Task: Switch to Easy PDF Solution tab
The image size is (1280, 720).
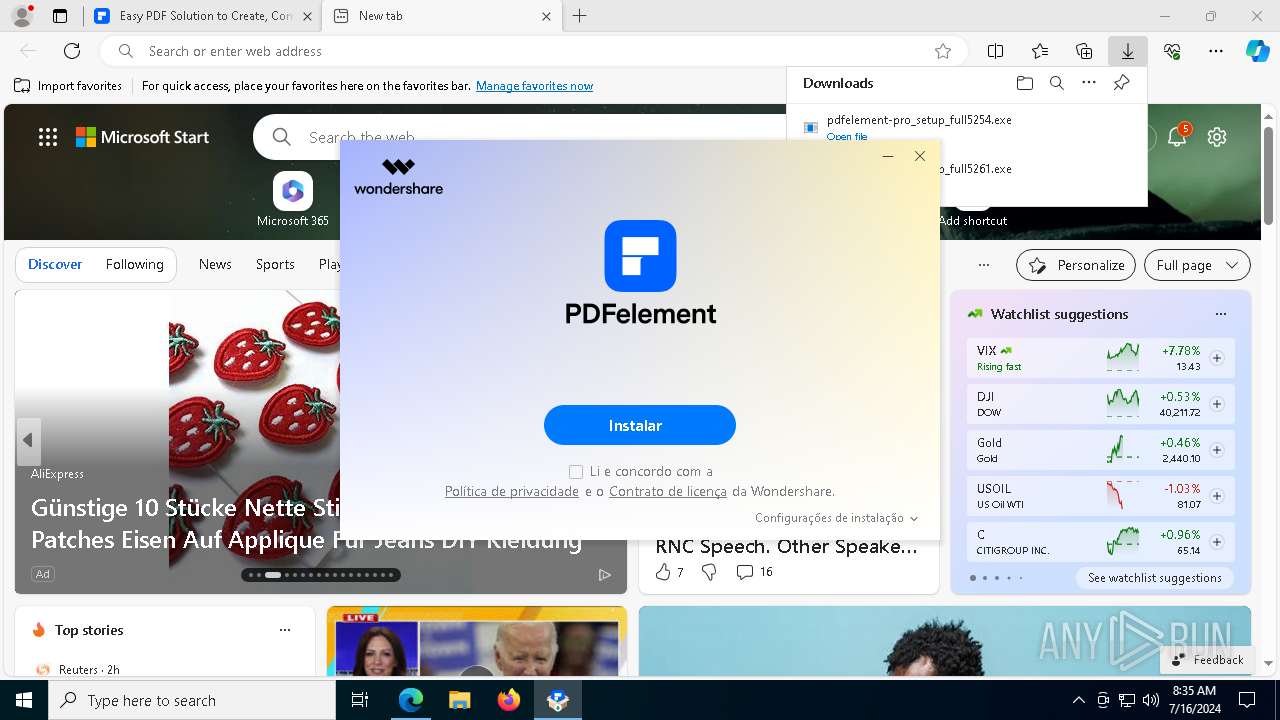Action: tap(203, 16)
